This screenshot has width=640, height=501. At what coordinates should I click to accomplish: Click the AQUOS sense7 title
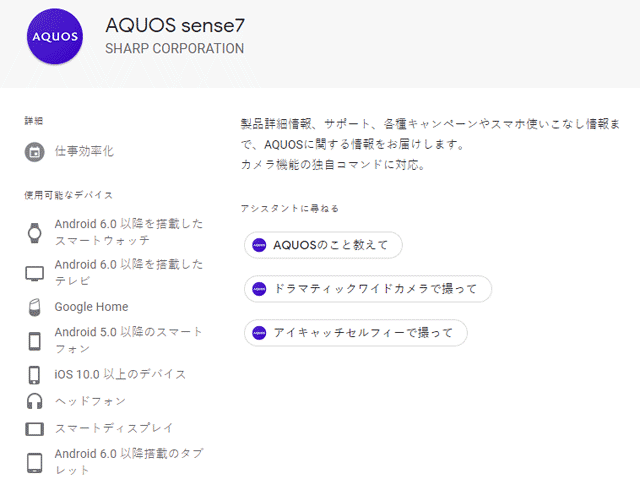point(175,25)
